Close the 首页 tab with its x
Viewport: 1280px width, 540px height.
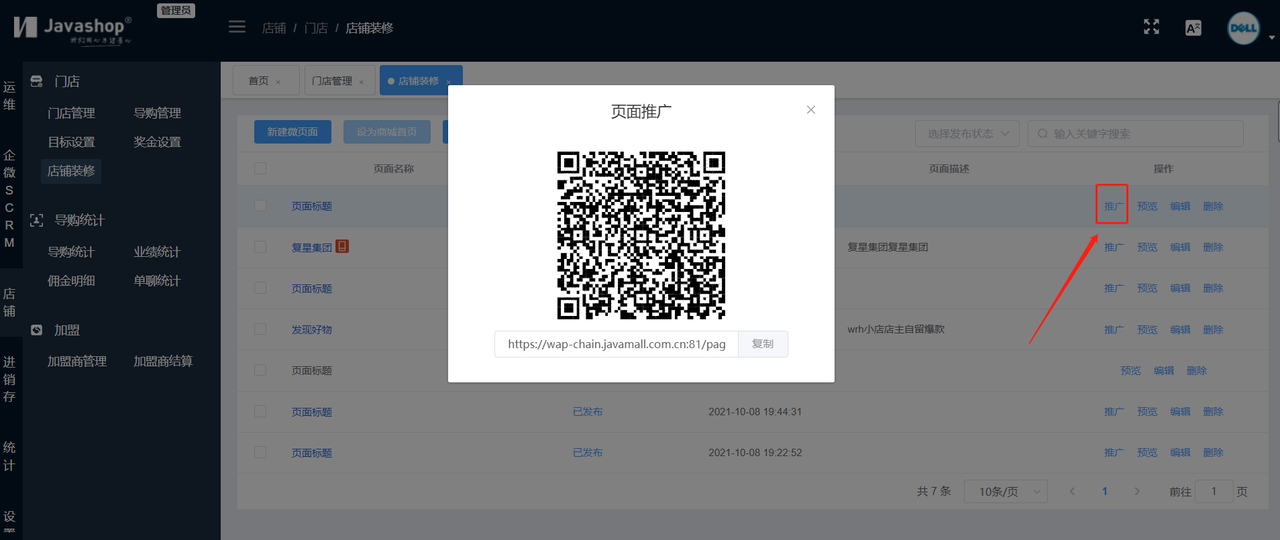point(278,82)
